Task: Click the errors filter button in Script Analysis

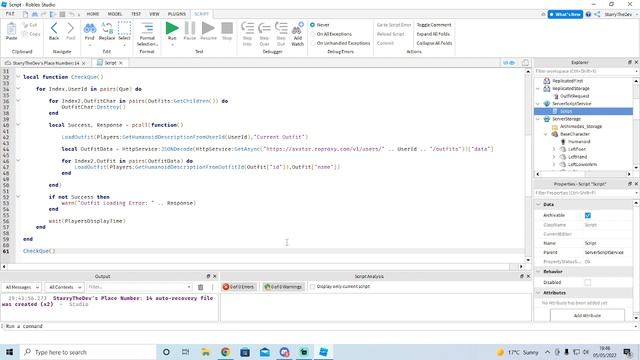Action: coord(239,287)
